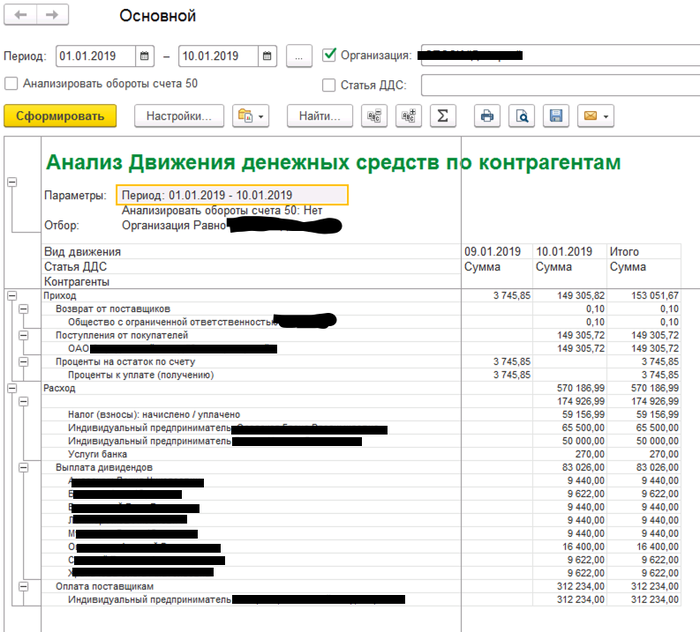
Task: Enable Анализировать обороты счета 50 checkbox
Action: (12, 84)
